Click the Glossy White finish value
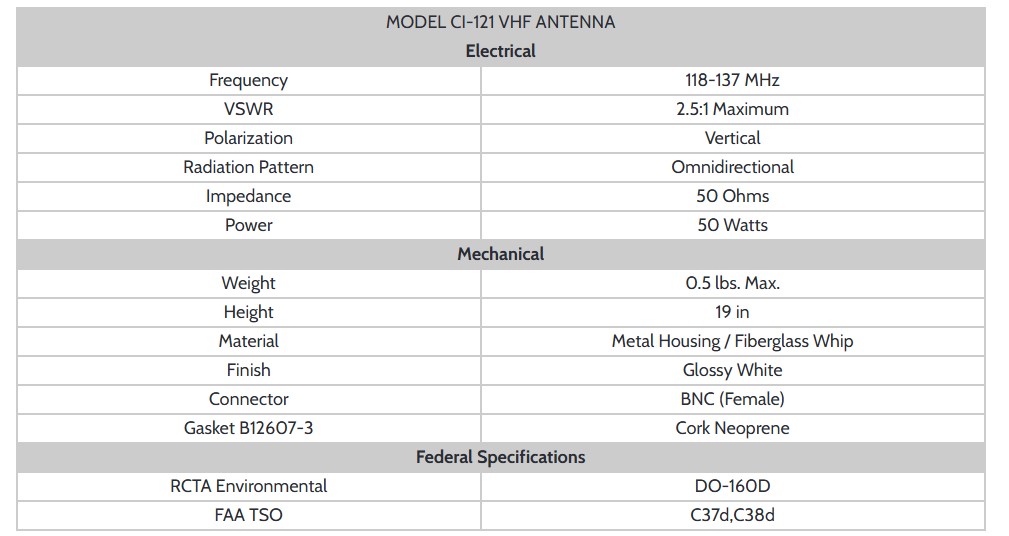 (732, 370)
